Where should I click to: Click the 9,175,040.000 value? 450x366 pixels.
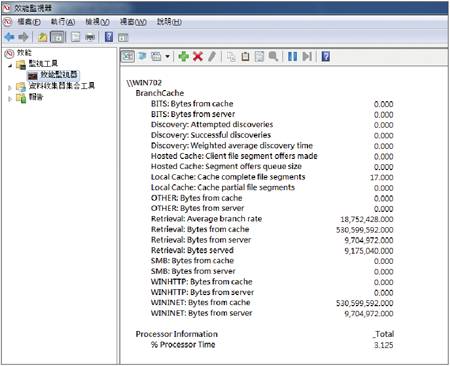tap(369, 251)
